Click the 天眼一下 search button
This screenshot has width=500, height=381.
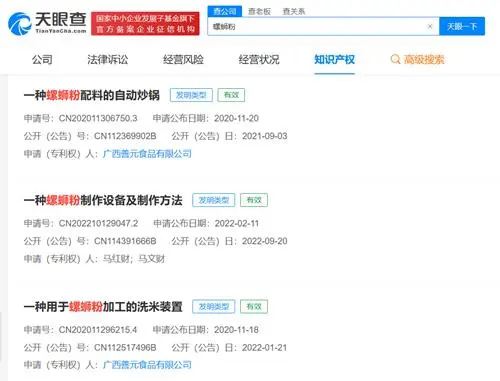(x=462, y=26)
